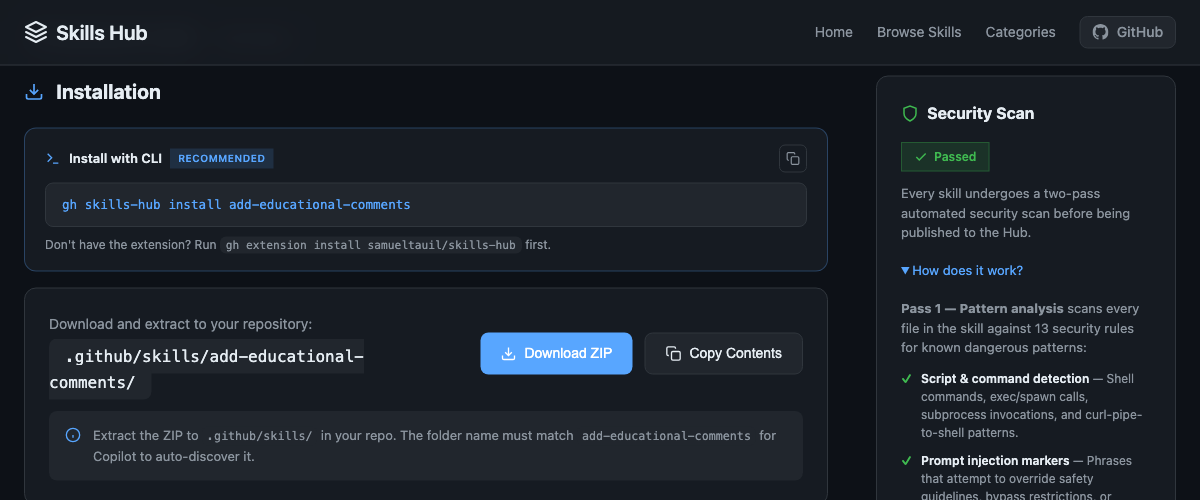Image resolution: width=1200 pixels, height=500 pixels.
Task: Click the RECOMMENDED badge
Action: [x=222, y=158]
